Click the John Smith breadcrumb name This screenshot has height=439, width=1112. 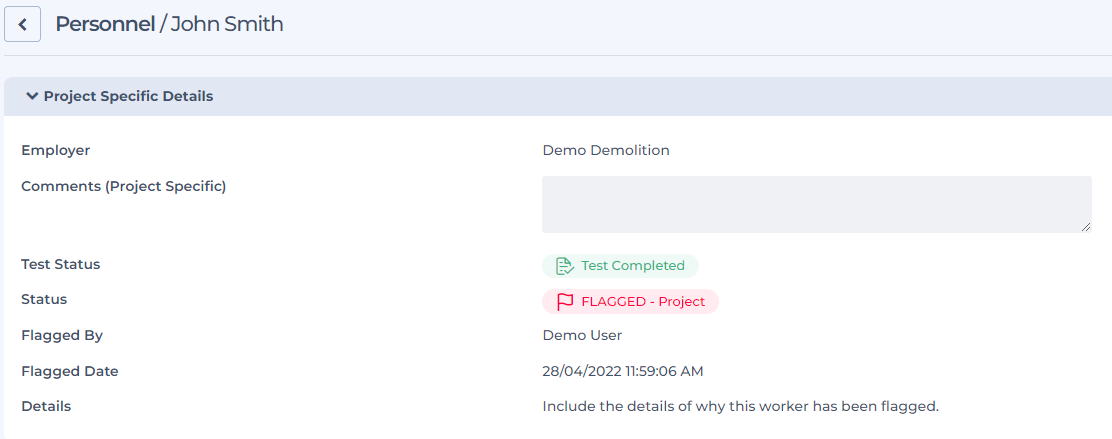click(x=227, y=24)
